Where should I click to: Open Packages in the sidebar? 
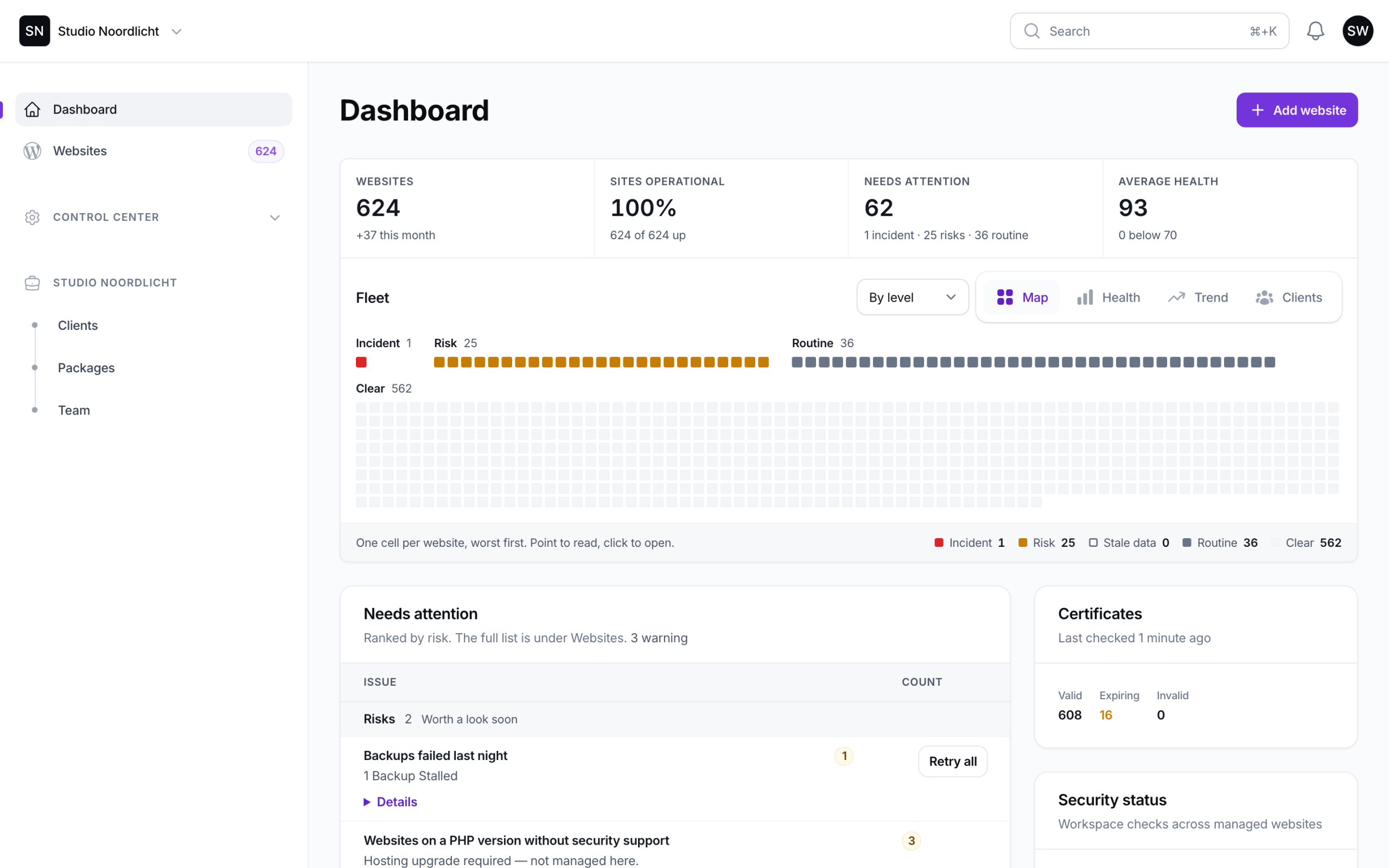(x=86, y=368)
